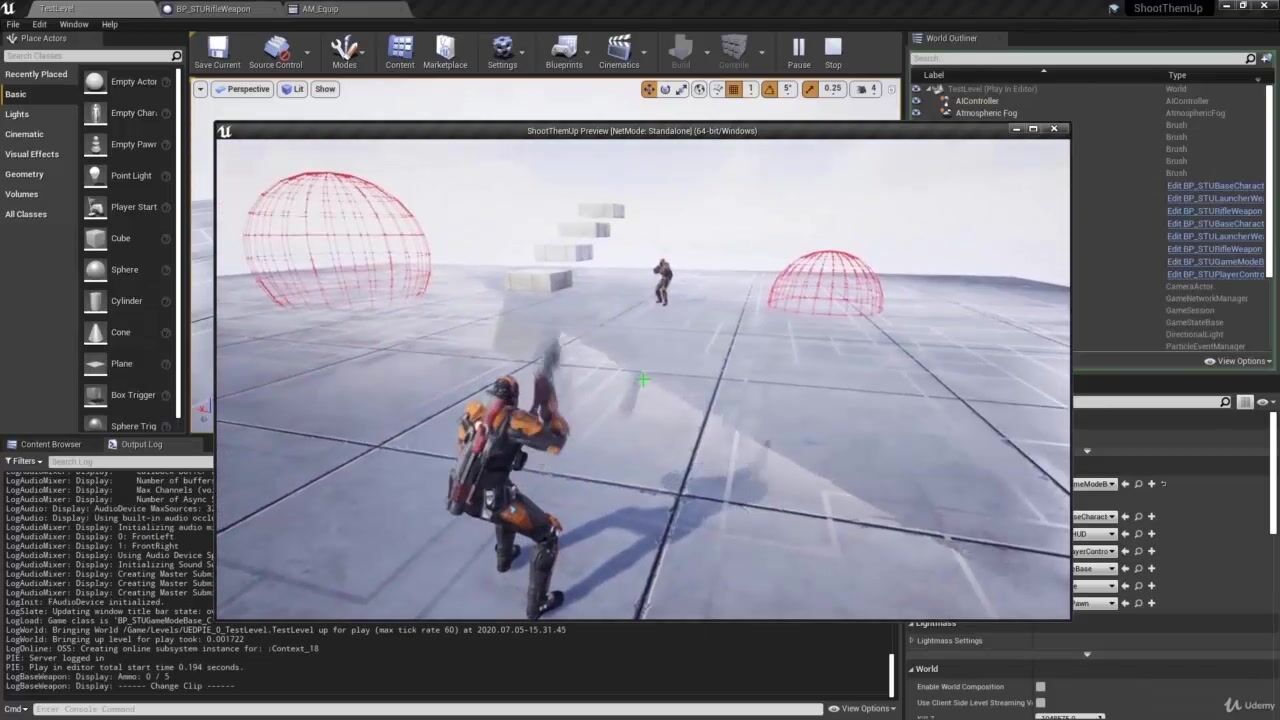Click Edit BP_STUGameModeBase link in outliner
1280x720 pixels.
1215,262
